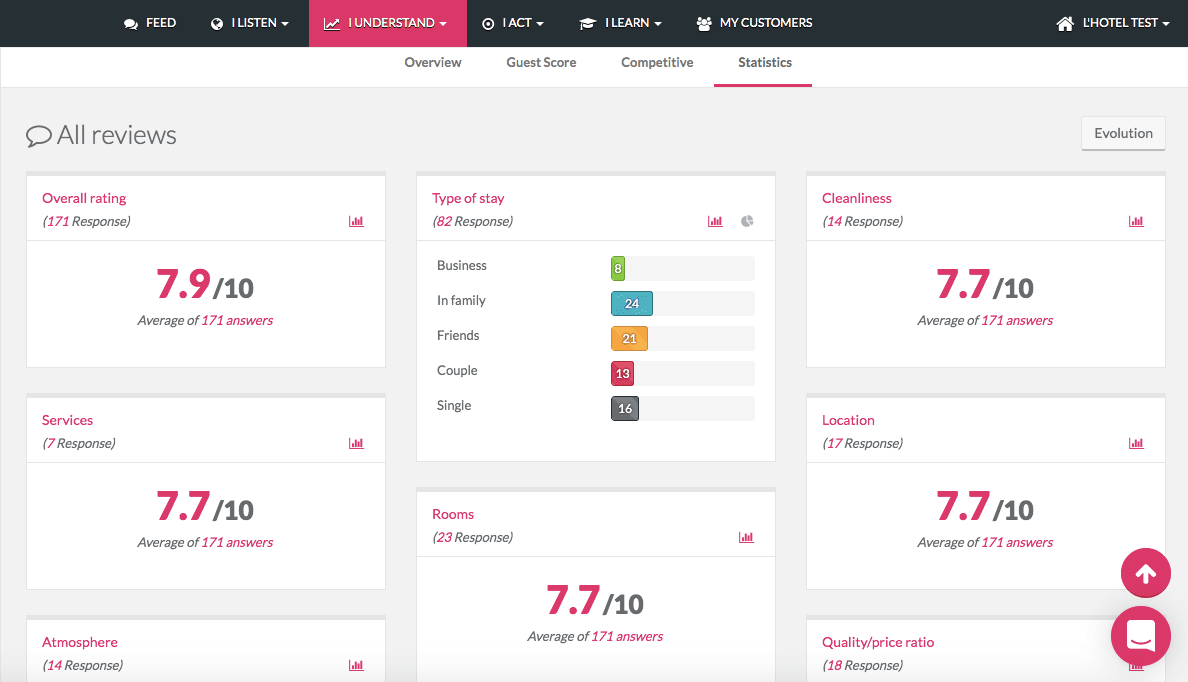Image resolution: width=1188 pixels, height=682 pixels.
Task: Expand the I Learn dropdown menu
Action: [x=621, y=23]
